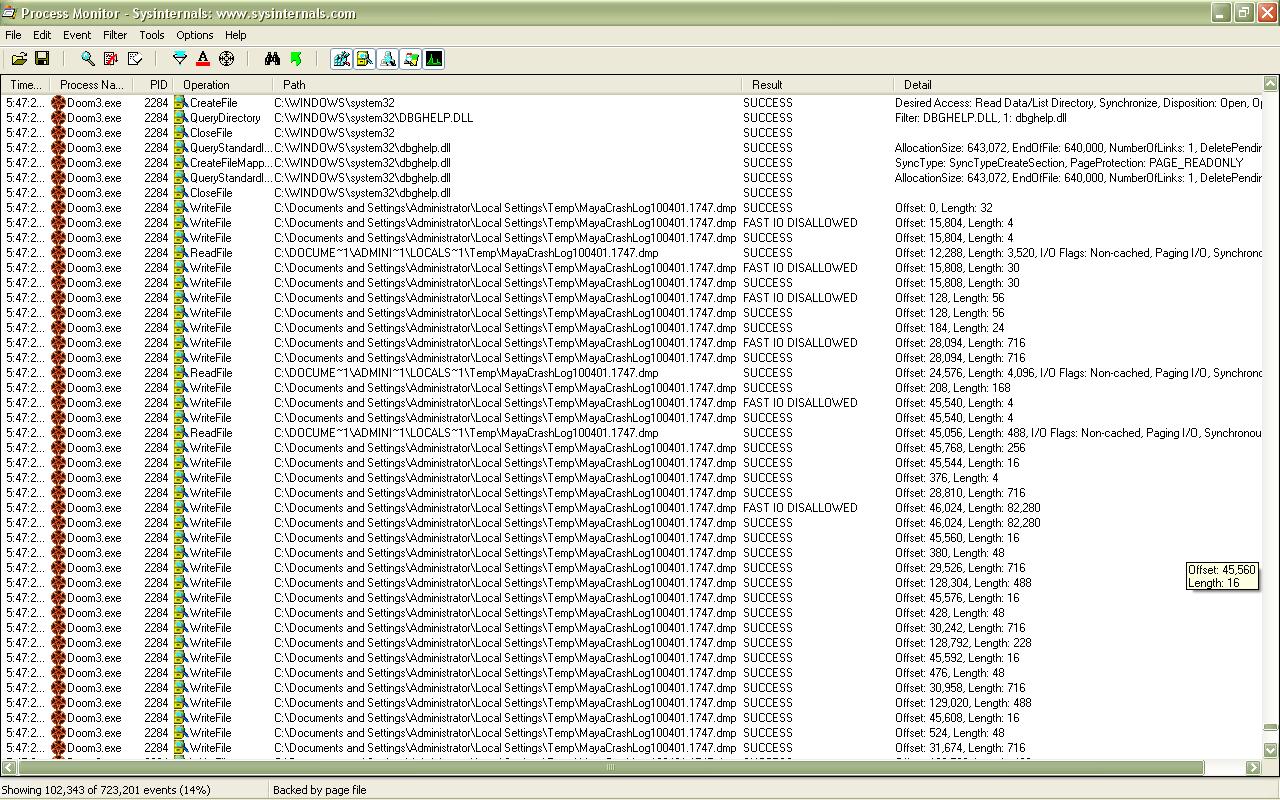The image size is (1280, 800).
Task: Select row with 'Offset: 129,020, Length: 488'
Action: pyautogui.click(x=632, y=703)
